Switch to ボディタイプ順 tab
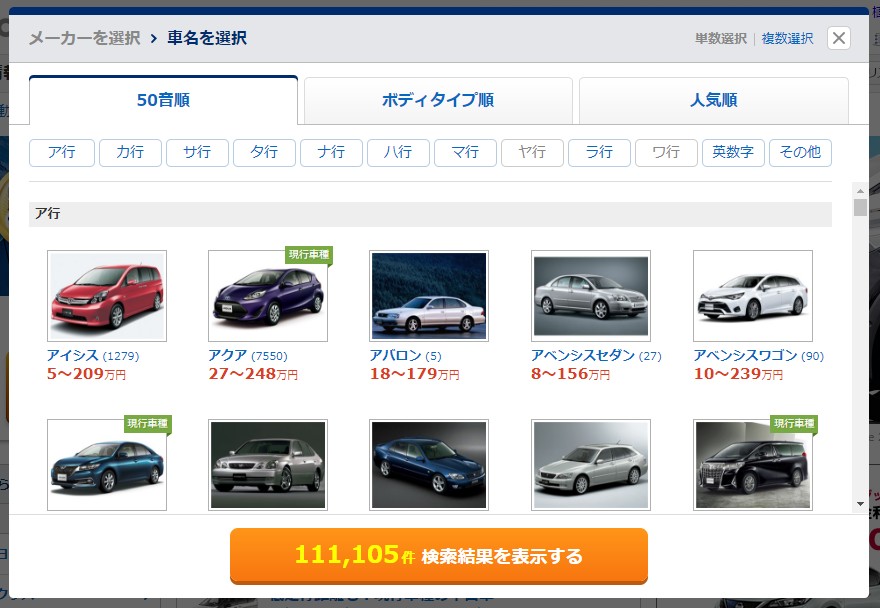 coord(438,100)
